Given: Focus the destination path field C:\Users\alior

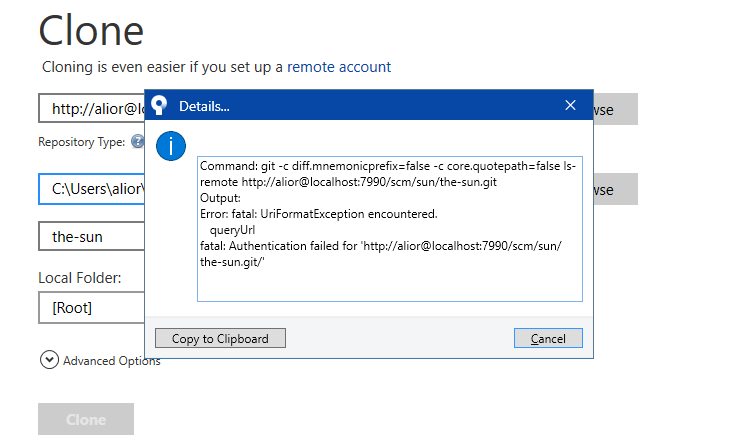Looking at the screenshot, I should [x=92, y=189].
